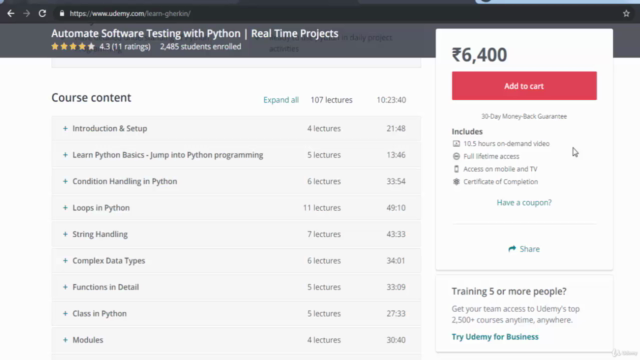Click 49:10 duration in Loops row

tap(396, 208)
